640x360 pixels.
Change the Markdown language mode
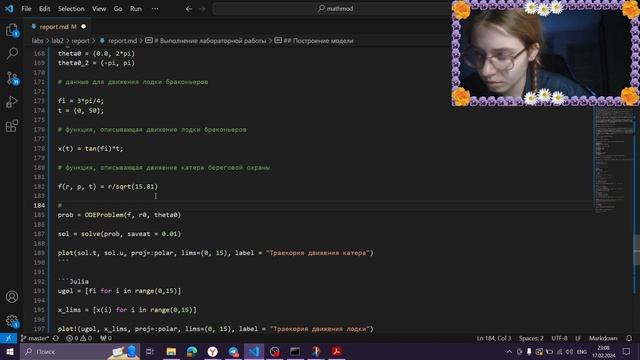point(603,338)
